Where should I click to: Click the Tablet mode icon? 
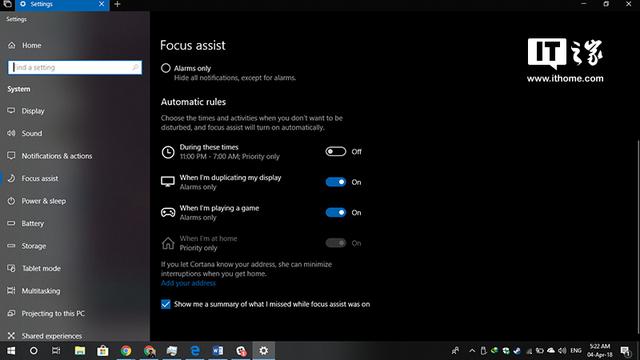[x=11, y=268]
